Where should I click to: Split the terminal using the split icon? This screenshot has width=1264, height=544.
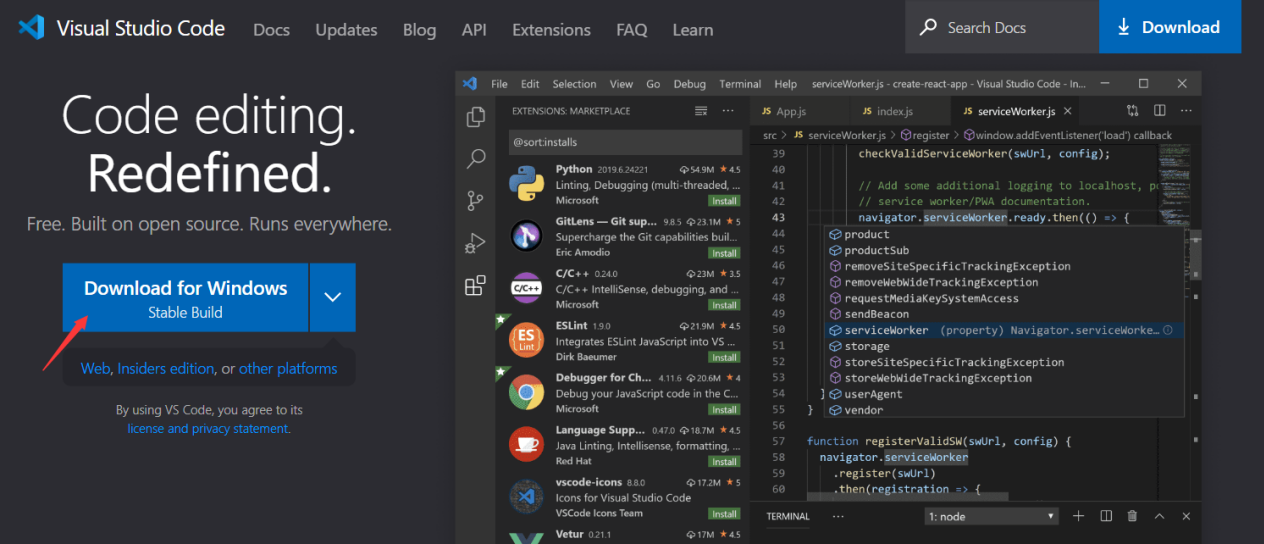point(1106,516)
